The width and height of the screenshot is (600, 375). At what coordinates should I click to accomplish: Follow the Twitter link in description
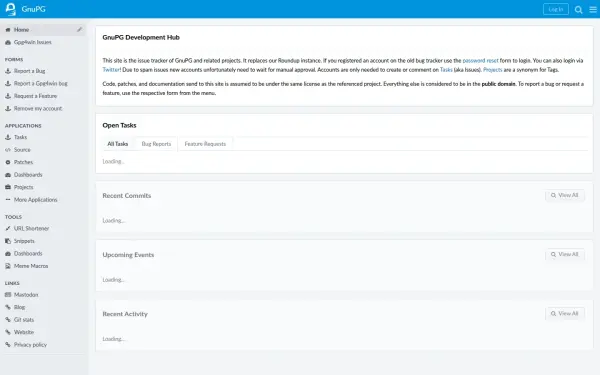coord(111,70)
